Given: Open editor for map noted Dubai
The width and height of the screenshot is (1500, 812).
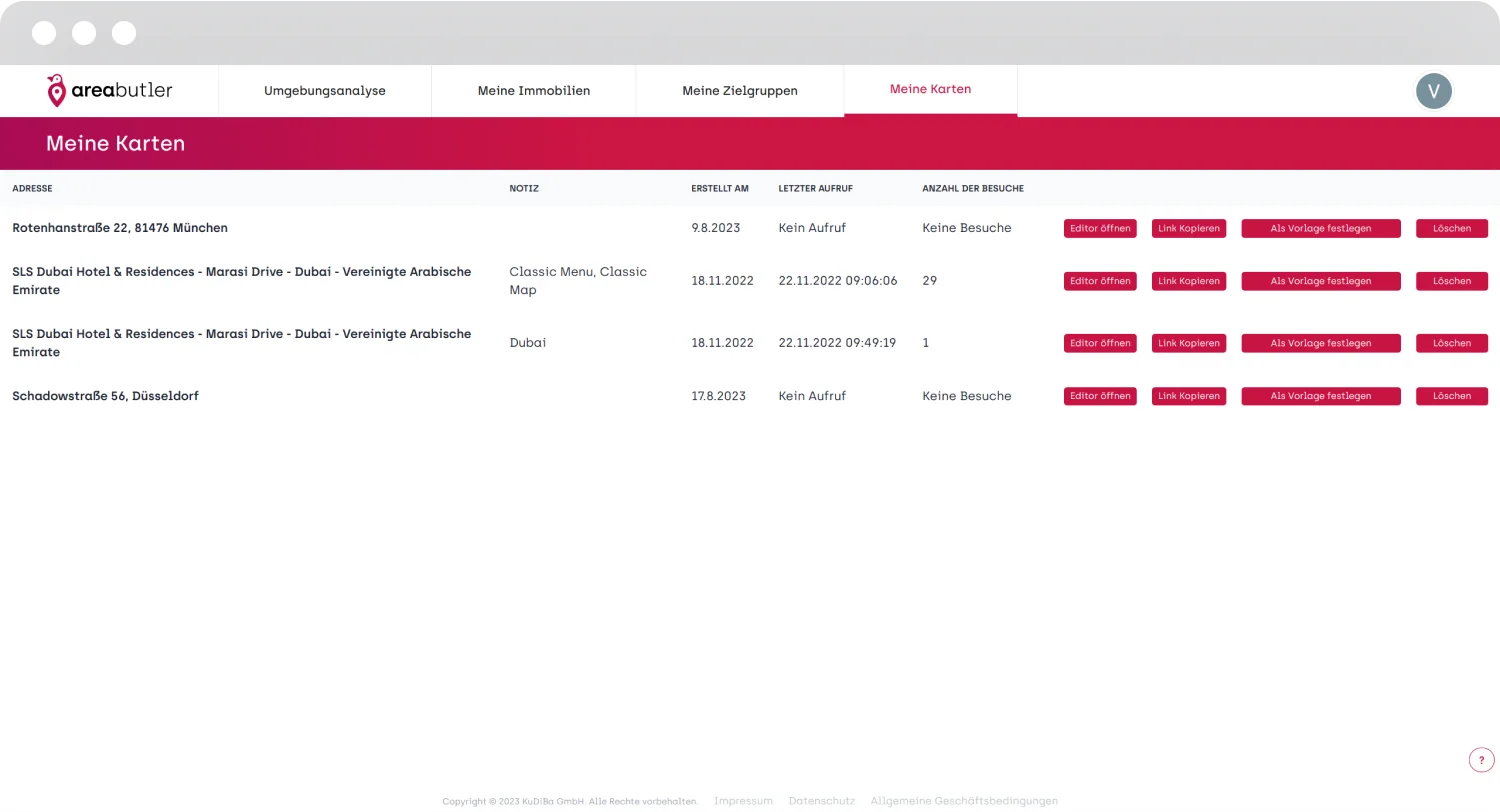Looking at the screenshot, I should [1100, 343].
